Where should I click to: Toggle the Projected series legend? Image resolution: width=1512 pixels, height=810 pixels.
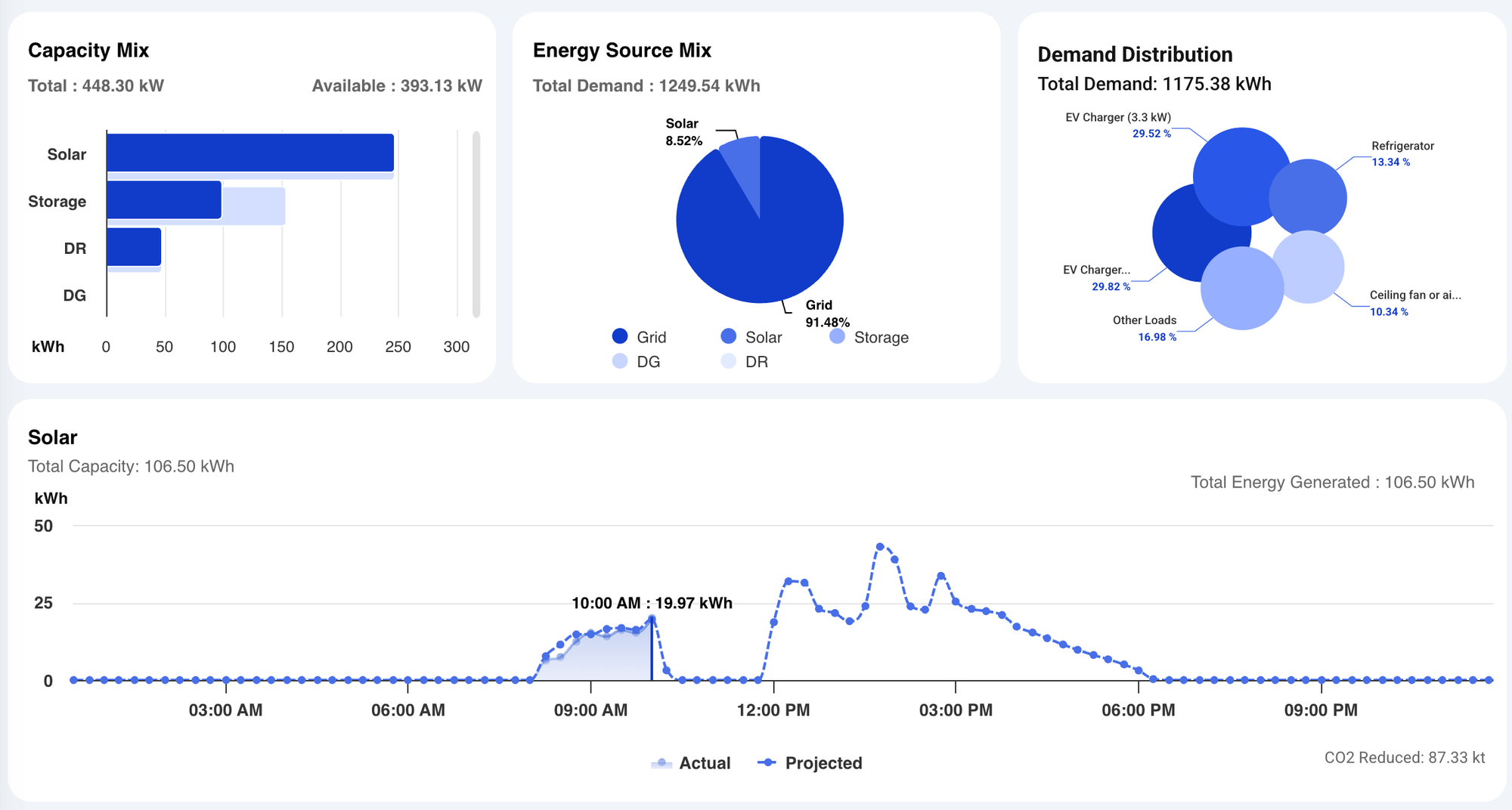tap(810, 763)
